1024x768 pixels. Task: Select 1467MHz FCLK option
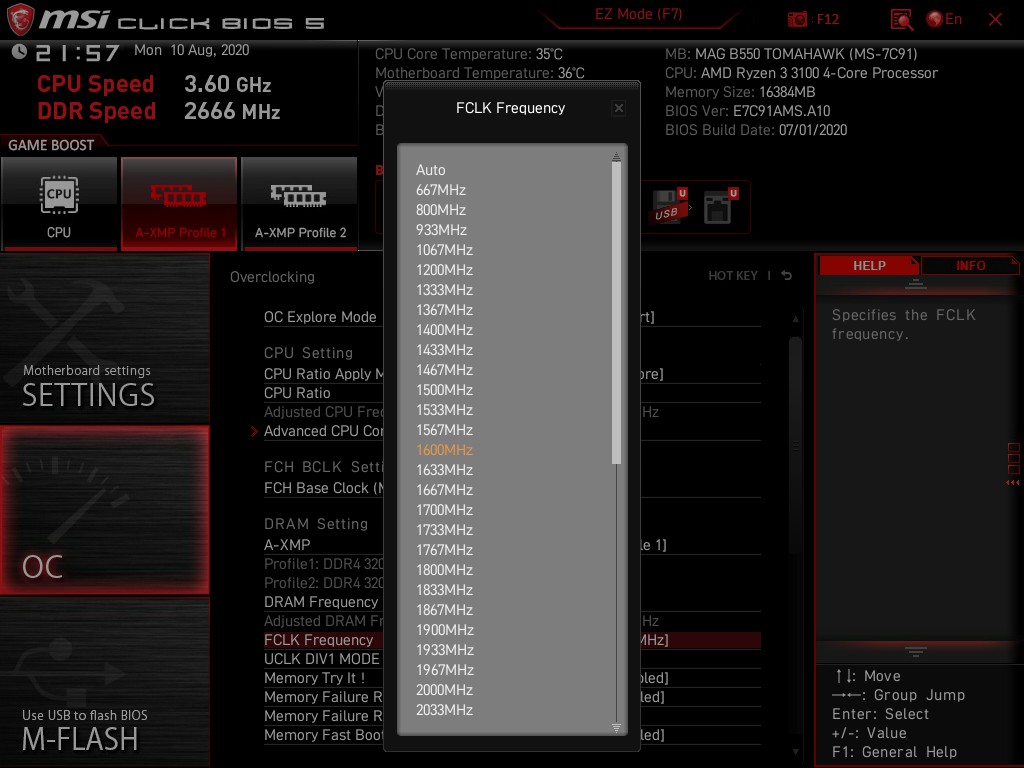point(444,370)
